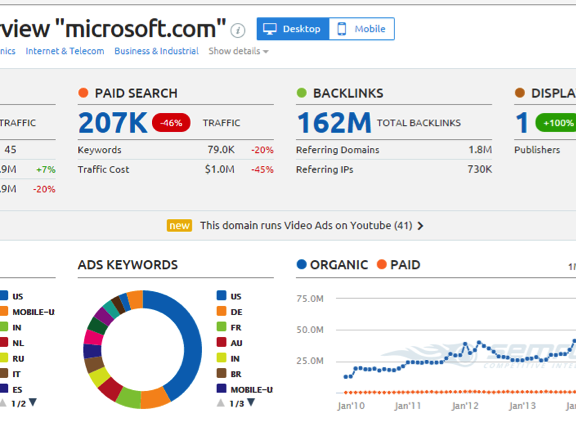Click the Jan'10 label on chart axis
The height and width of the screenshot is (432, 576).
[x=351, y=406]
